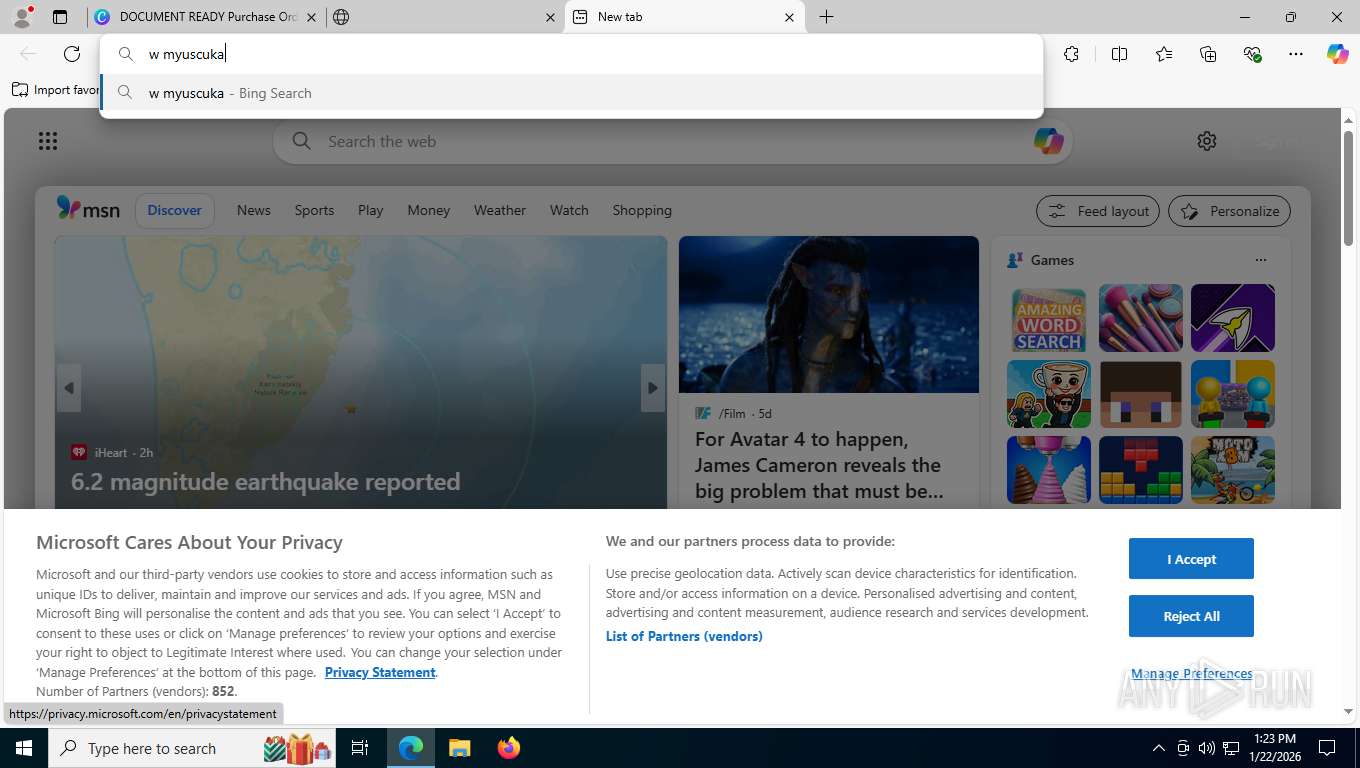Click the msn logo
The image size is (1360, 768).
coord(88,209)
